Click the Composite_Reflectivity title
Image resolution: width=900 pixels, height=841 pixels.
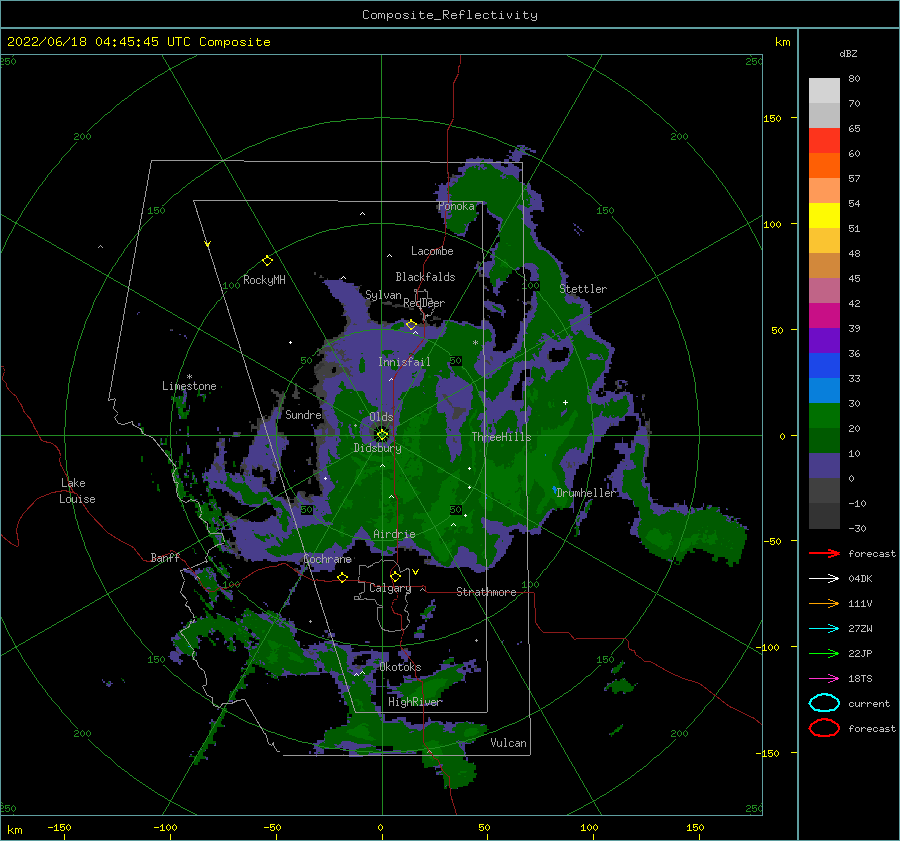(x=450, y=15)
